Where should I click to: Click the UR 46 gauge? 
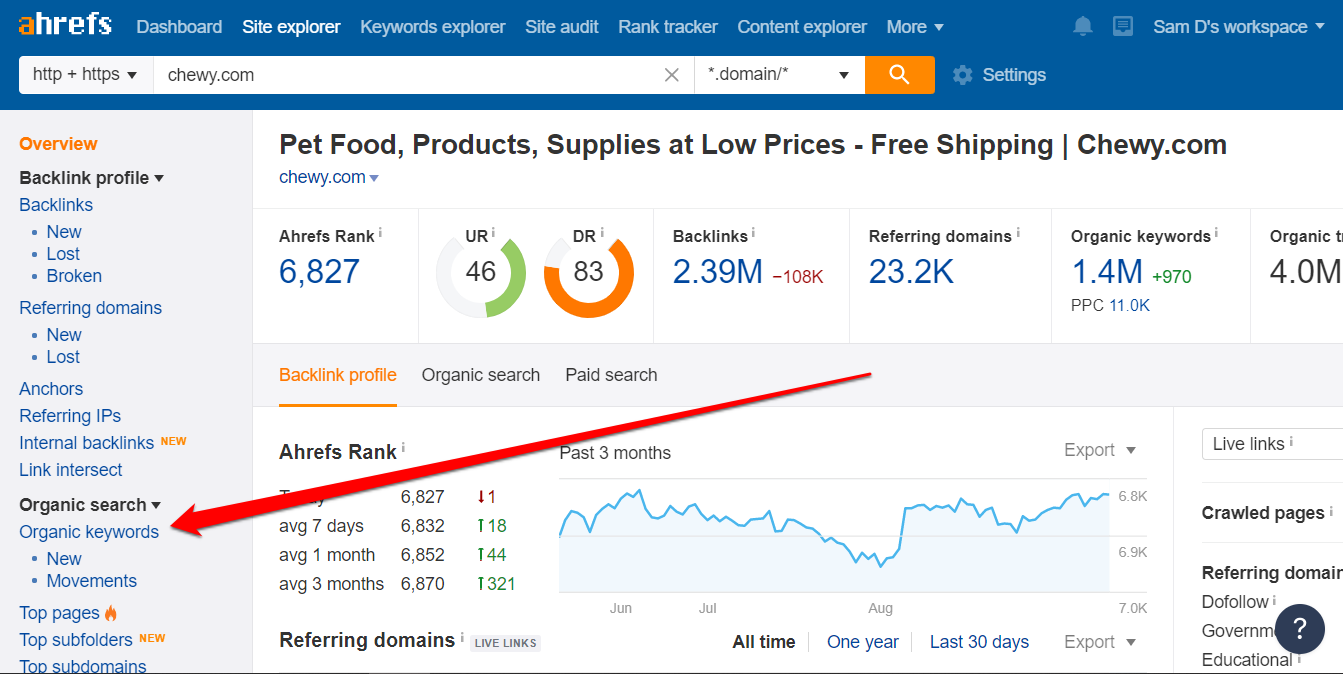pos(481,273)
